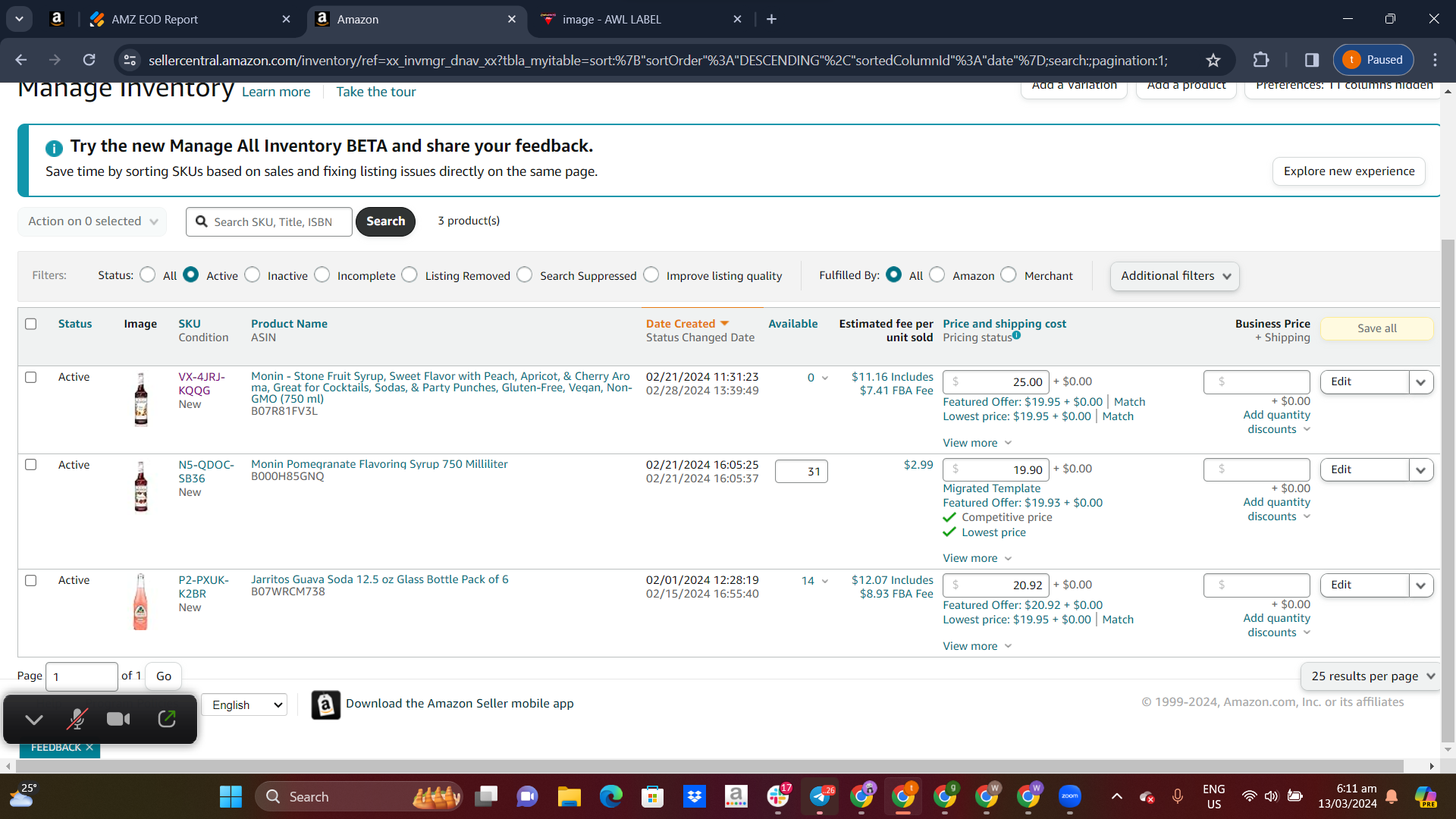Select the Inactive status filter
This screenshot has width=1456, height=819.
pyautogui.click(x=253, y=275)
